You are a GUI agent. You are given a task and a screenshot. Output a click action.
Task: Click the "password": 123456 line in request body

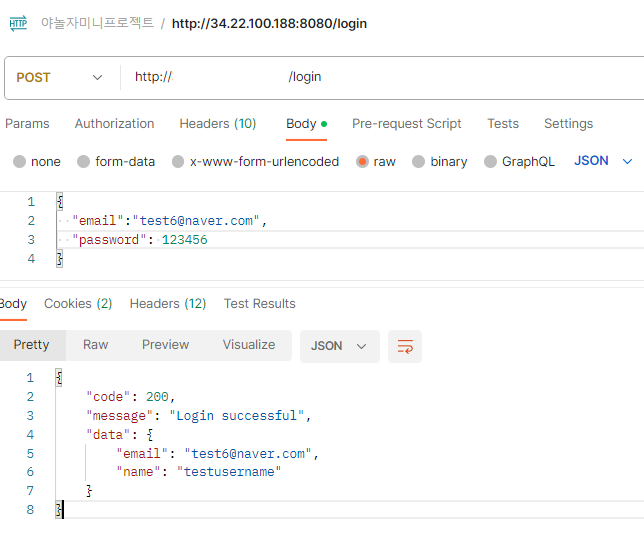(140, 240)
